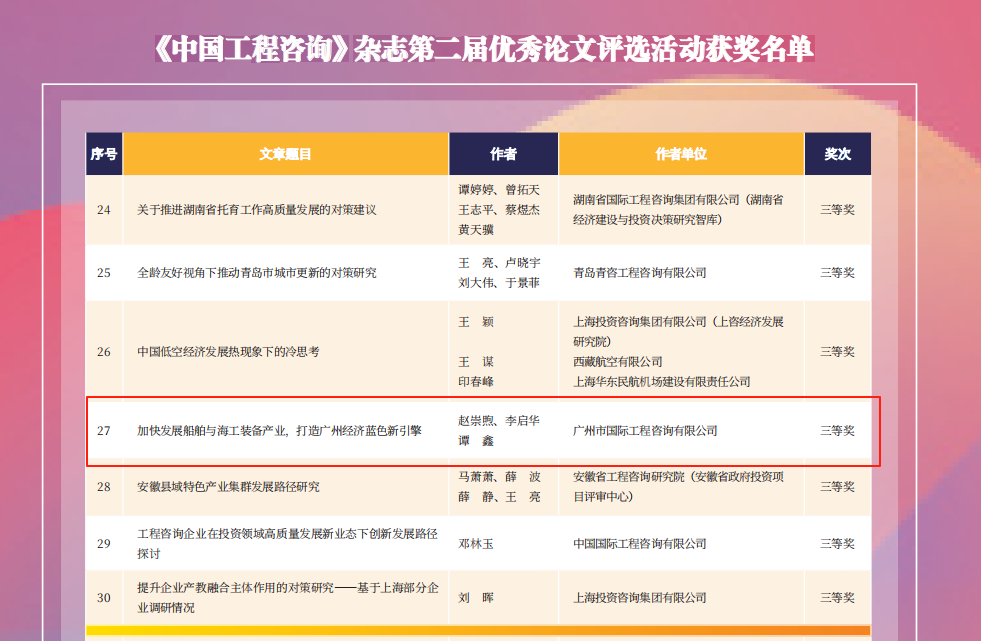Click organization 广州市国际工程咨询有限公司
The image size is (981, 641).
point(645,431)
